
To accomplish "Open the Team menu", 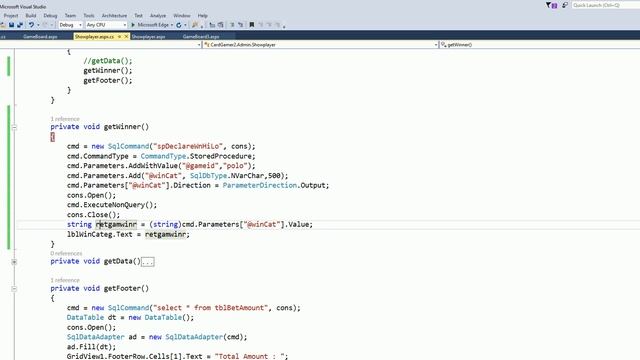I will (70, 16).
